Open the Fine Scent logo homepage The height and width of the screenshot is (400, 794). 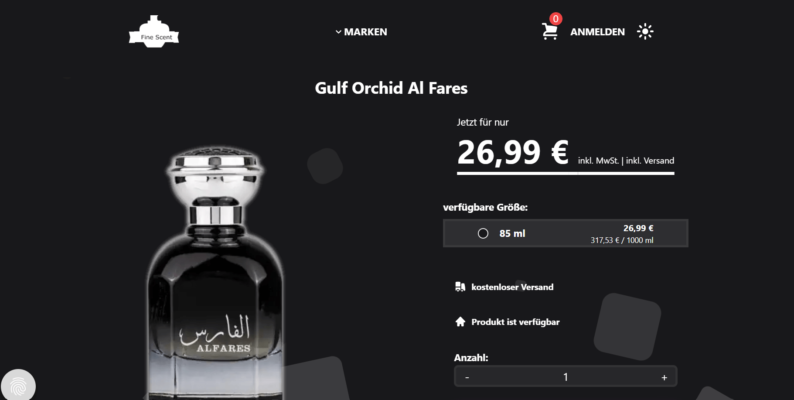pos(153,31)
